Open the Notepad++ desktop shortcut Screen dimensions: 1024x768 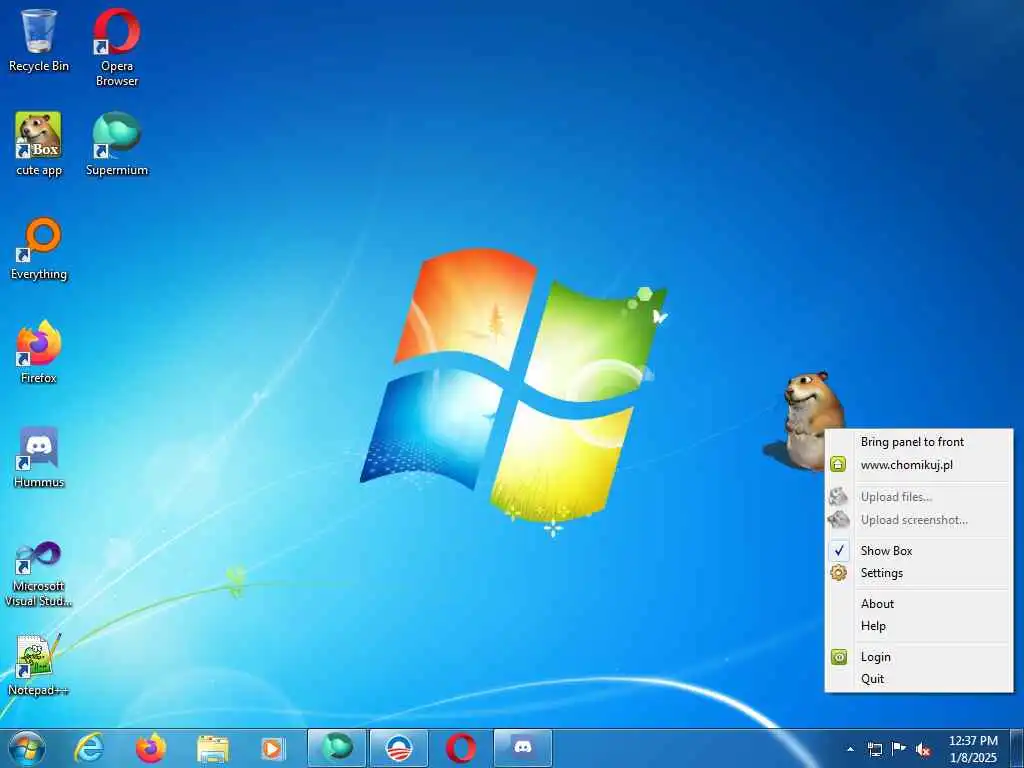tap(39, 664)
